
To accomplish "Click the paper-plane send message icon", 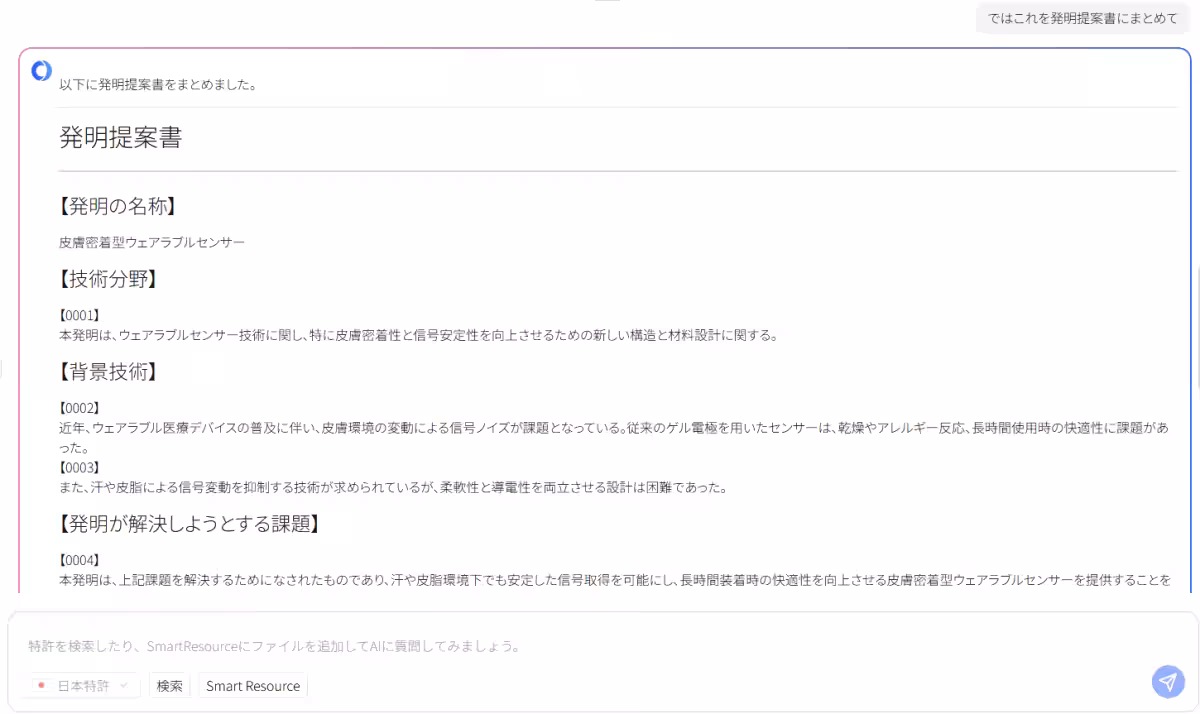I will tap(1167, 682).
